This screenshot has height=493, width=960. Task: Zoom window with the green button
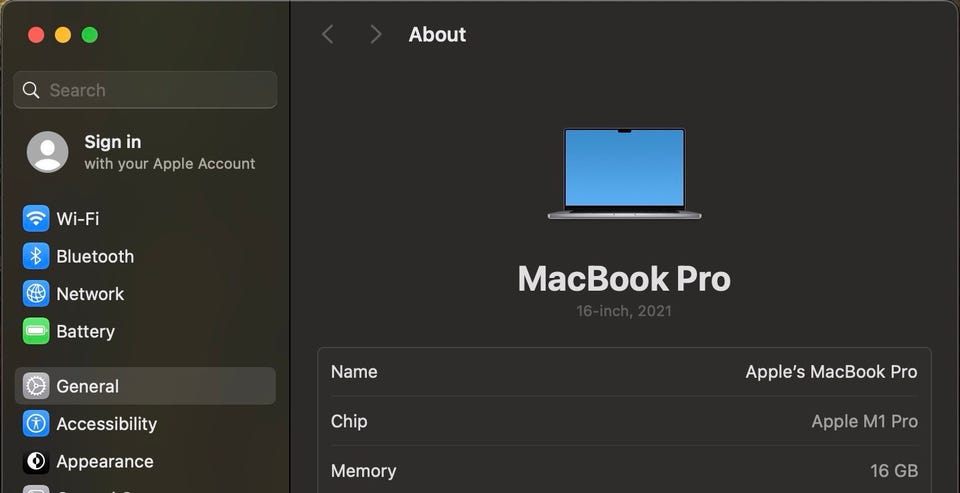(x=90, y=35)
